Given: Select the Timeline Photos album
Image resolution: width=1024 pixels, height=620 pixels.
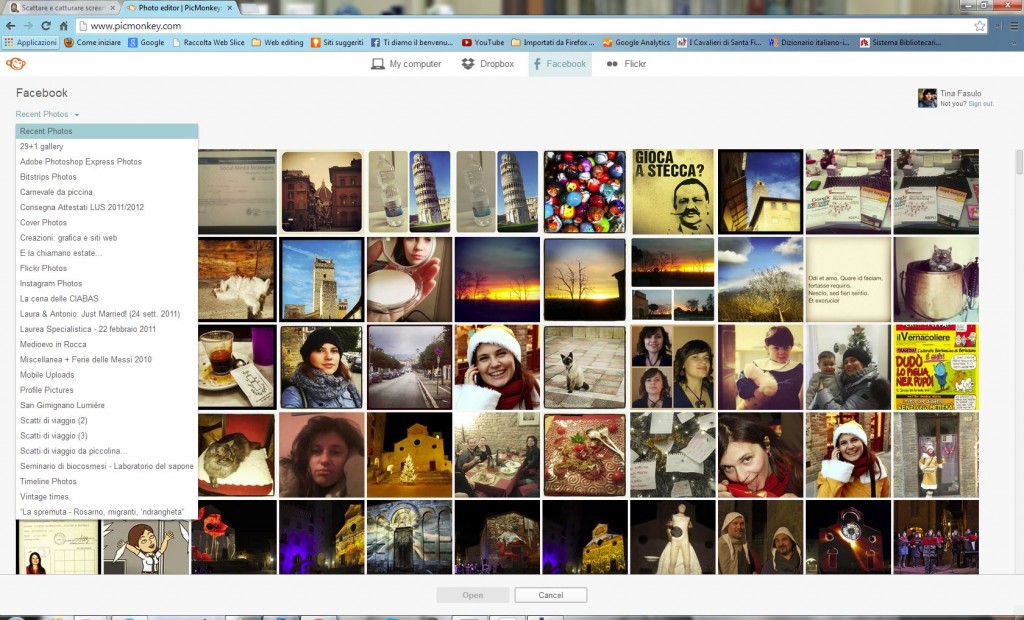Looking at the screenshot, I should pos(106,481).
